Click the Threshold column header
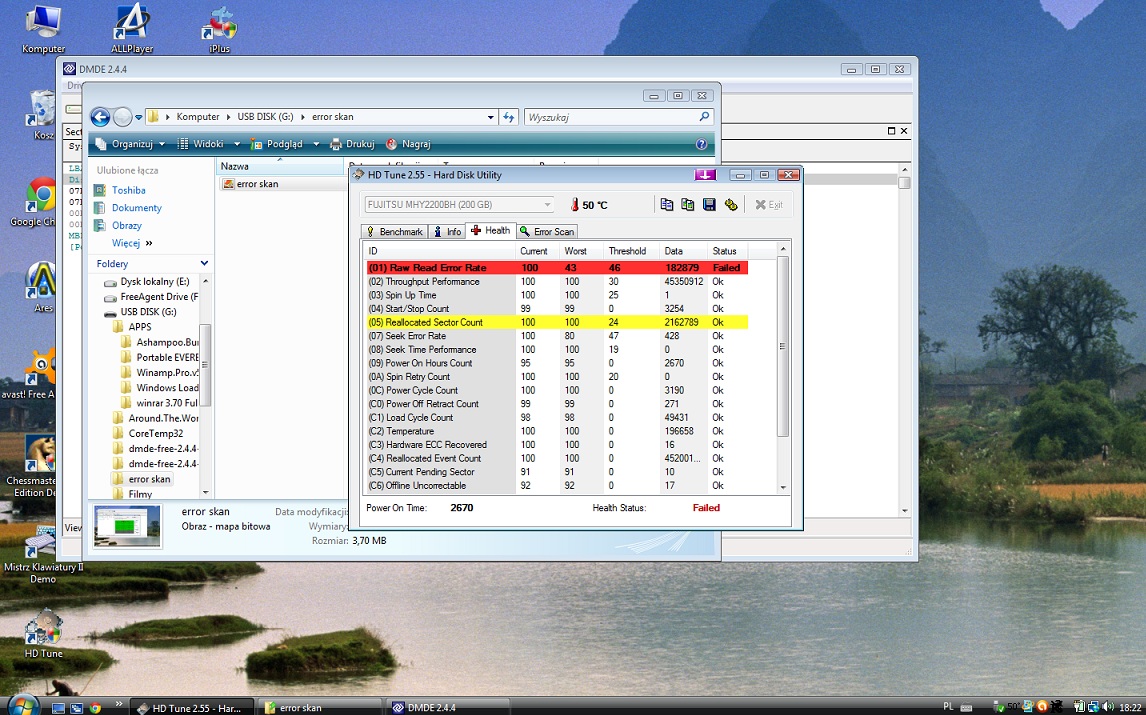 (627, 251)
